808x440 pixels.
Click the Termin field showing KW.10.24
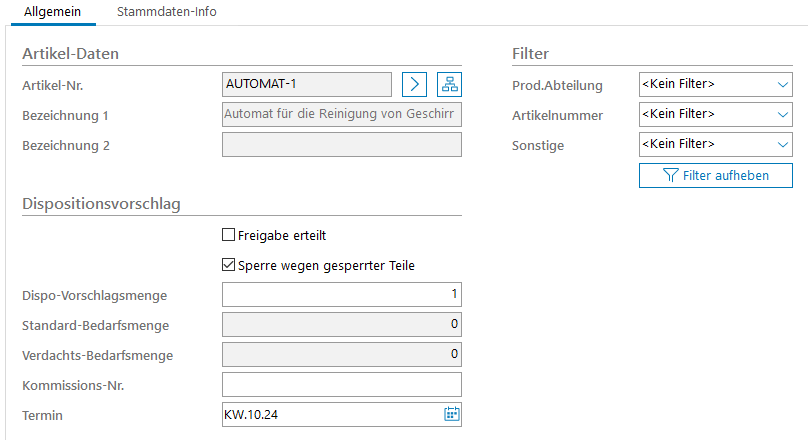(x=328, y=414)
